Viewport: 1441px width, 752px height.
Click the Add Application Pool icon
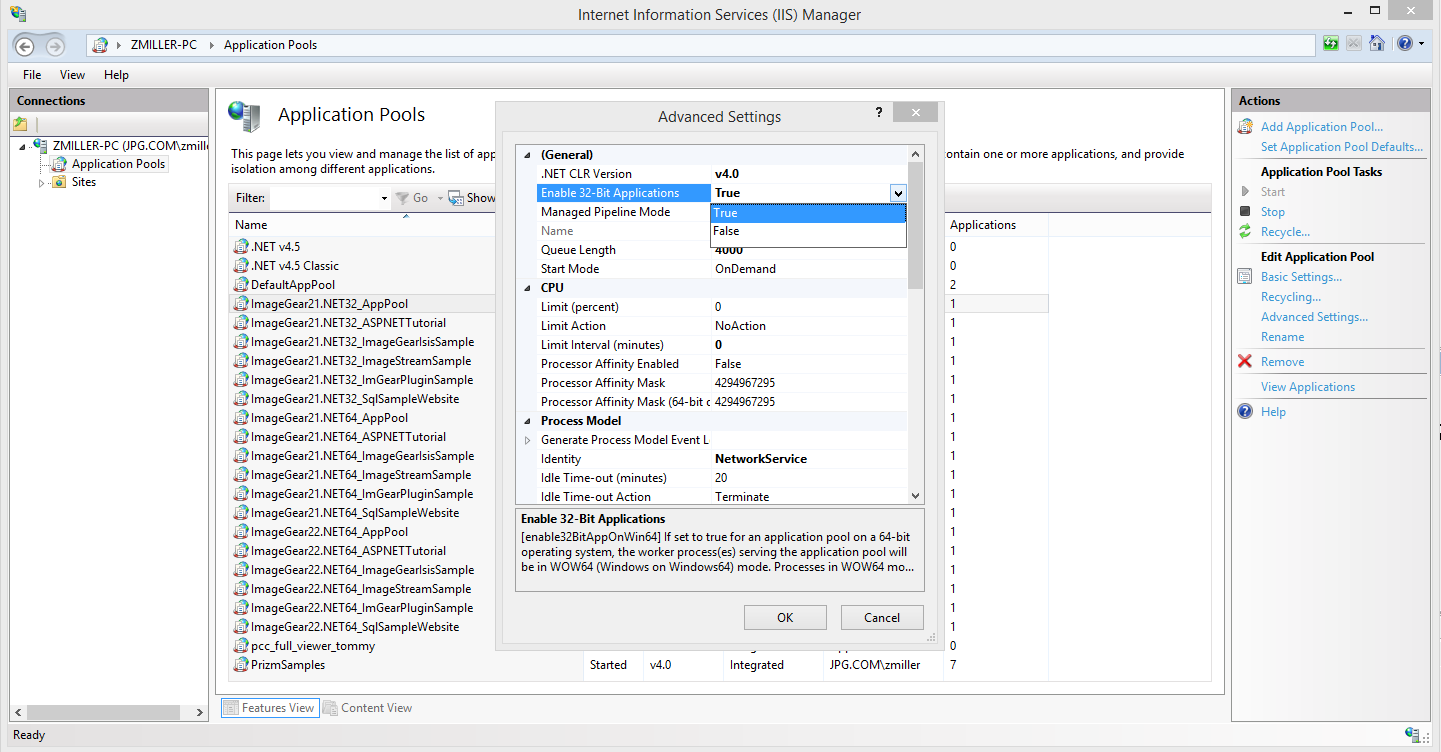tap(1245, 127)
